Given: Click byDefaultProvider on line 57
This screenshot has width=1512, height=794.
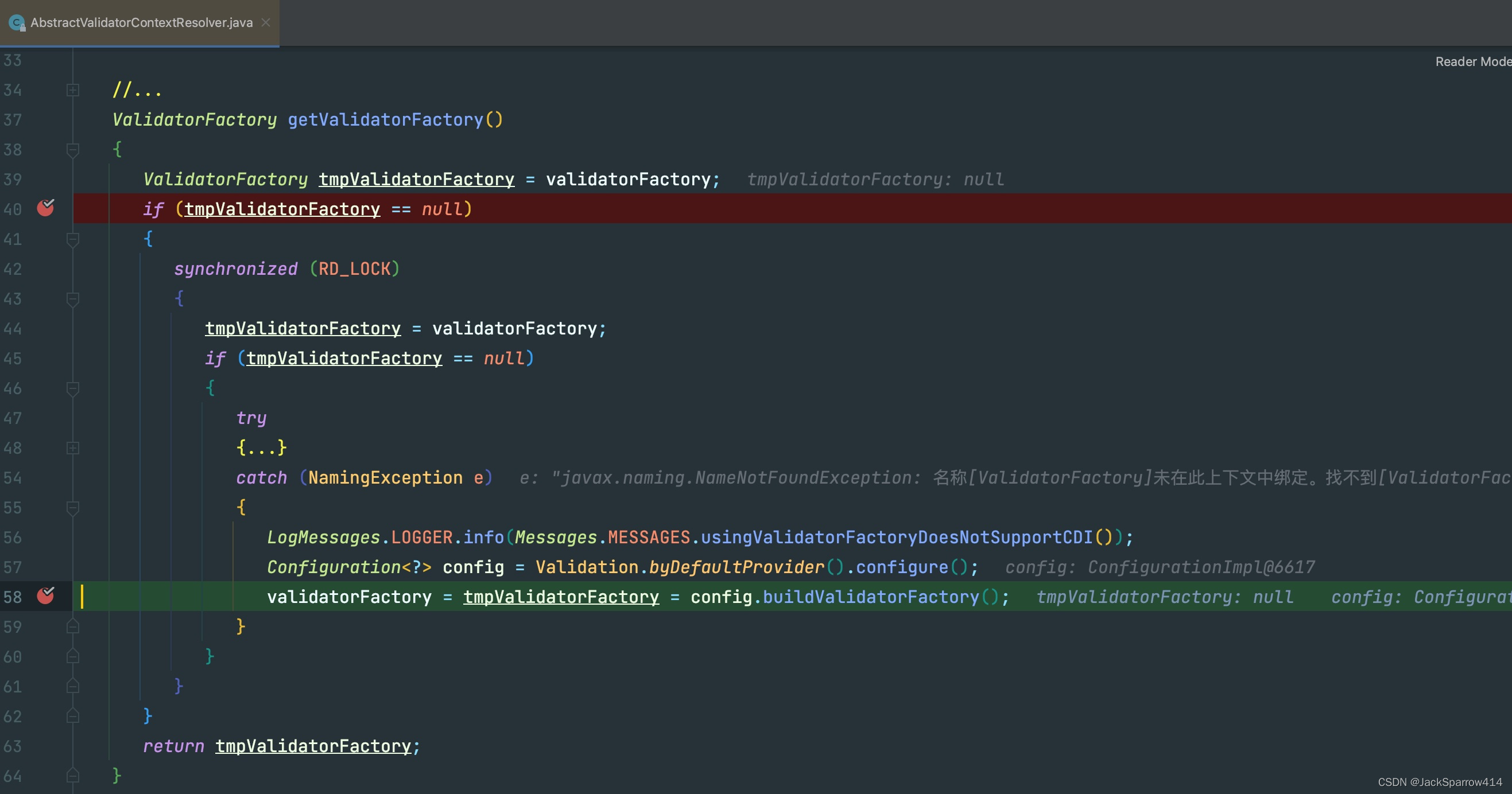Looking at the screenshot, I should pyautogui.click(x=736, y=567).
